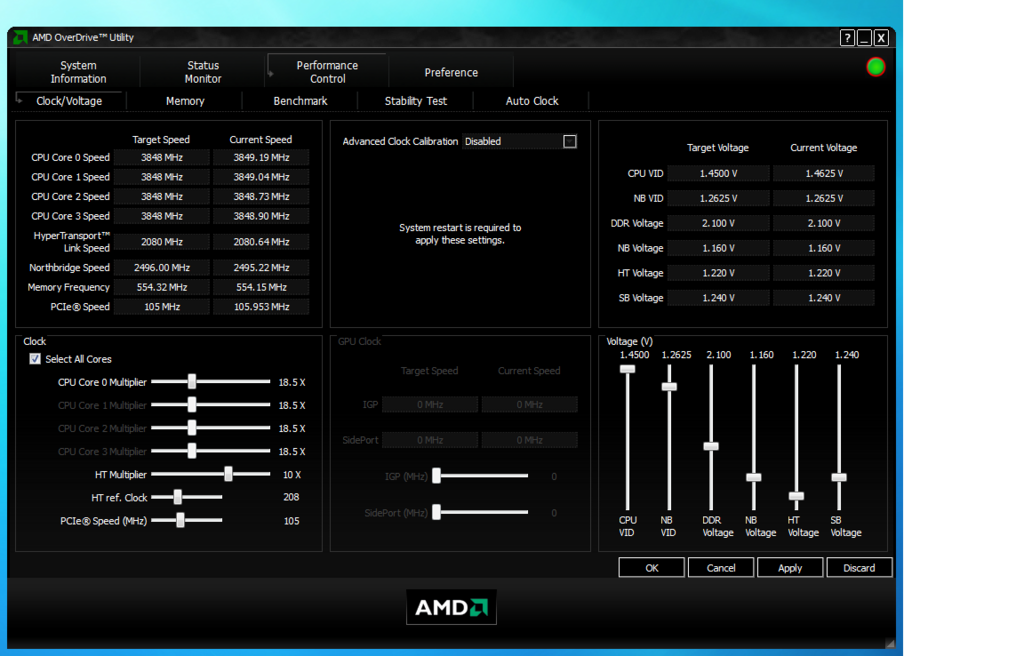Toggle the Select All Cores checkbox
The image size is (1024, 656).
tap(35, 359)
